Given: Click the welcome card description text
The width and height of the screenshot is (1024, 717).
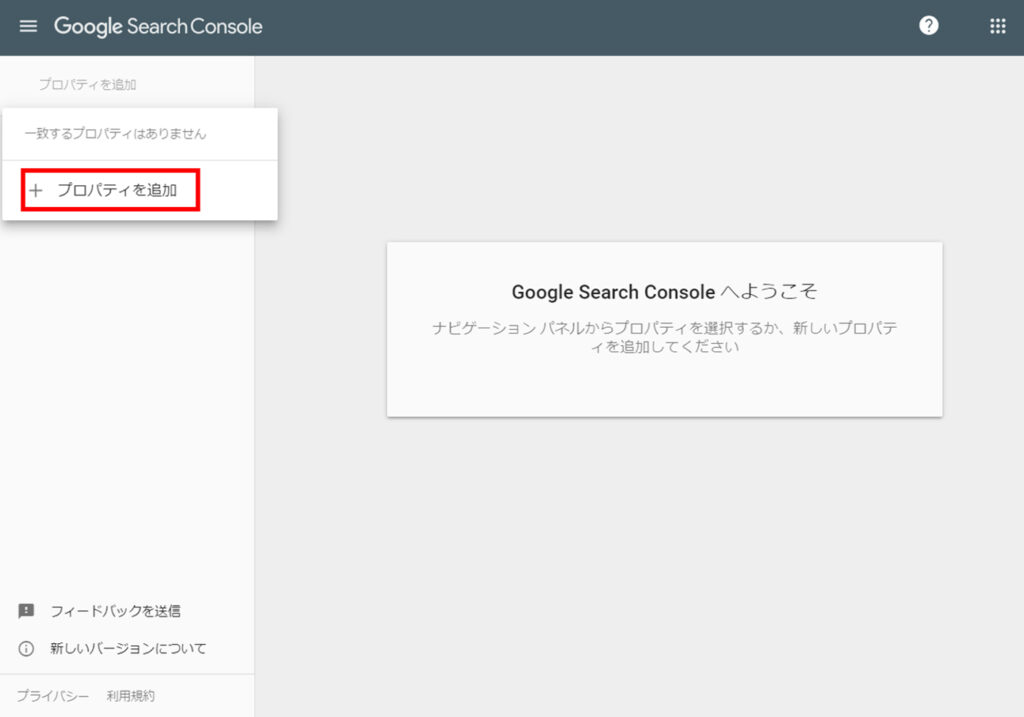Looking at the screenshot, I should coord(664,337).
